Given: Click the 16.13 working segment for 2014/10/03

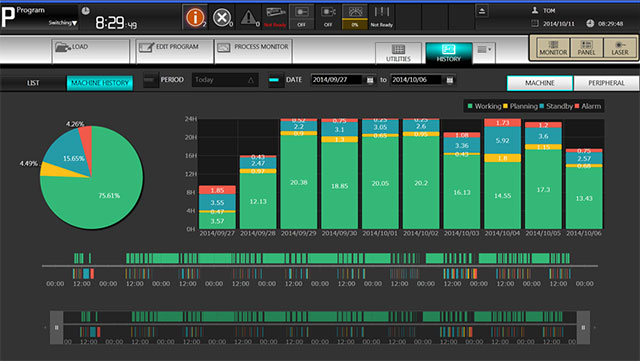Looking at the screenshot, I should coord(462,192).
